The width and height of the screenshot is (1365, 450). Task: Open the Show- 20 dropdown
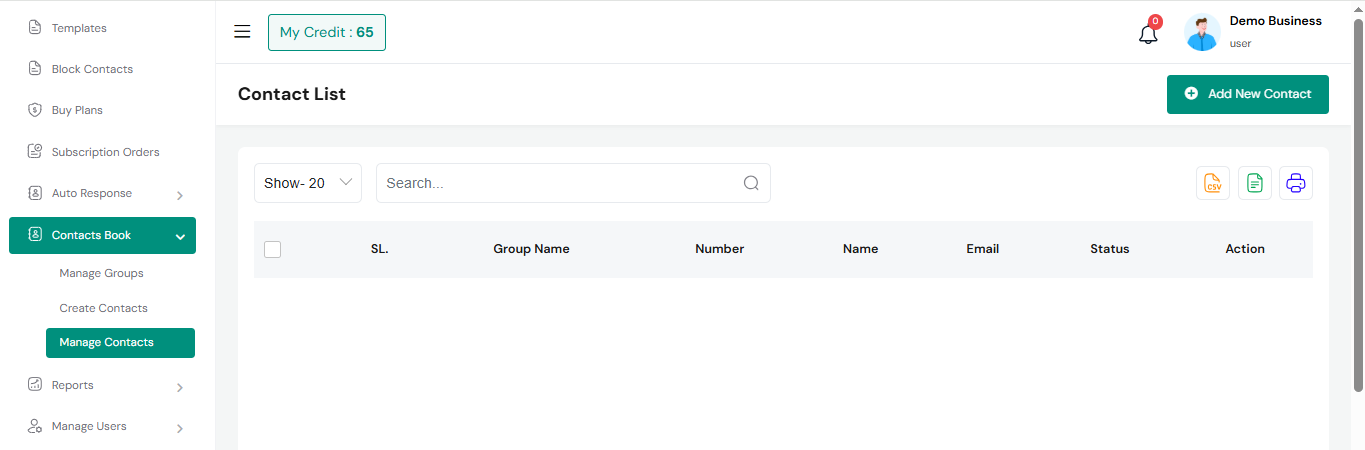307,183
